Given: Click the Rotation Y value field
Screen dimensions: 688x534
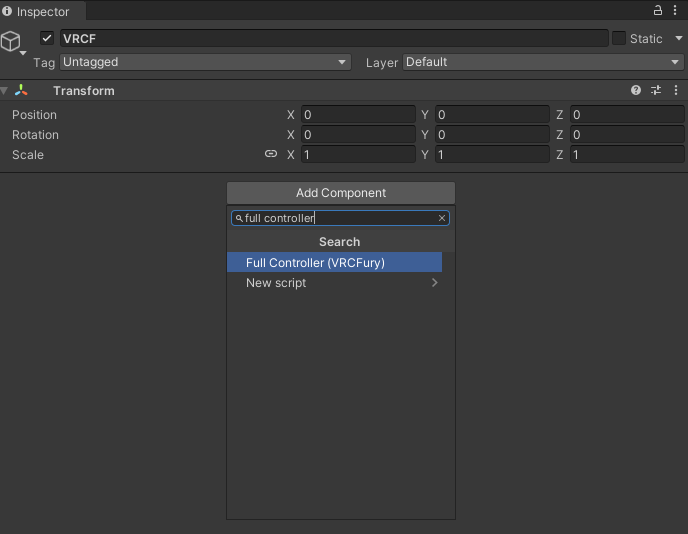Looking at the screenshot, I should tap(492, 135).
